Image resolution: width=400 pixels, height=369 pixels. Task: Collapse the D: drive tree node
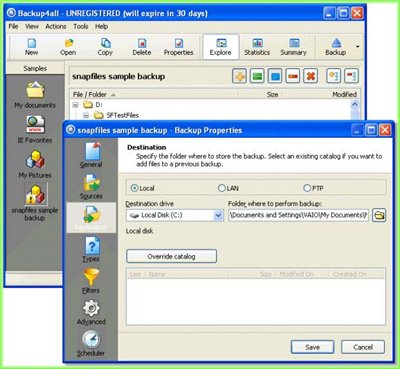point(76,105)
